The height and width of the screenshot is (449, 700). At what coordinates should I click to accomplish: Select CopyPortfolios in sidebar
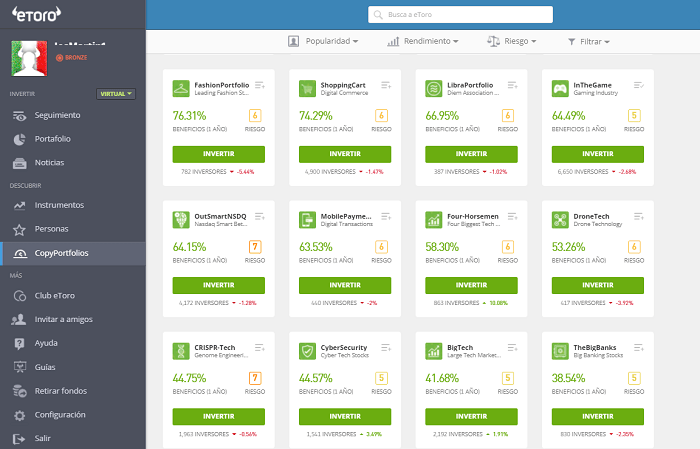73,253
